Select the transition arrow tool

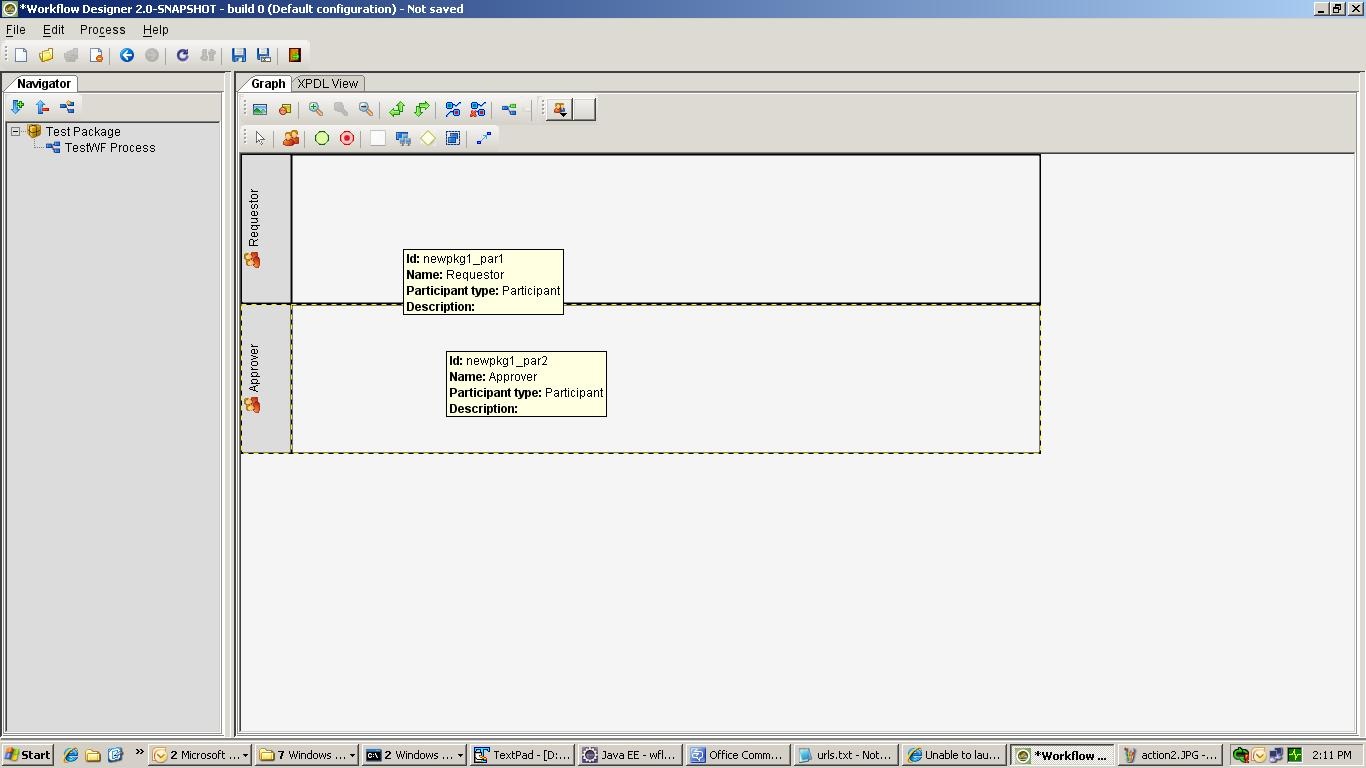[x=484, y=138]
